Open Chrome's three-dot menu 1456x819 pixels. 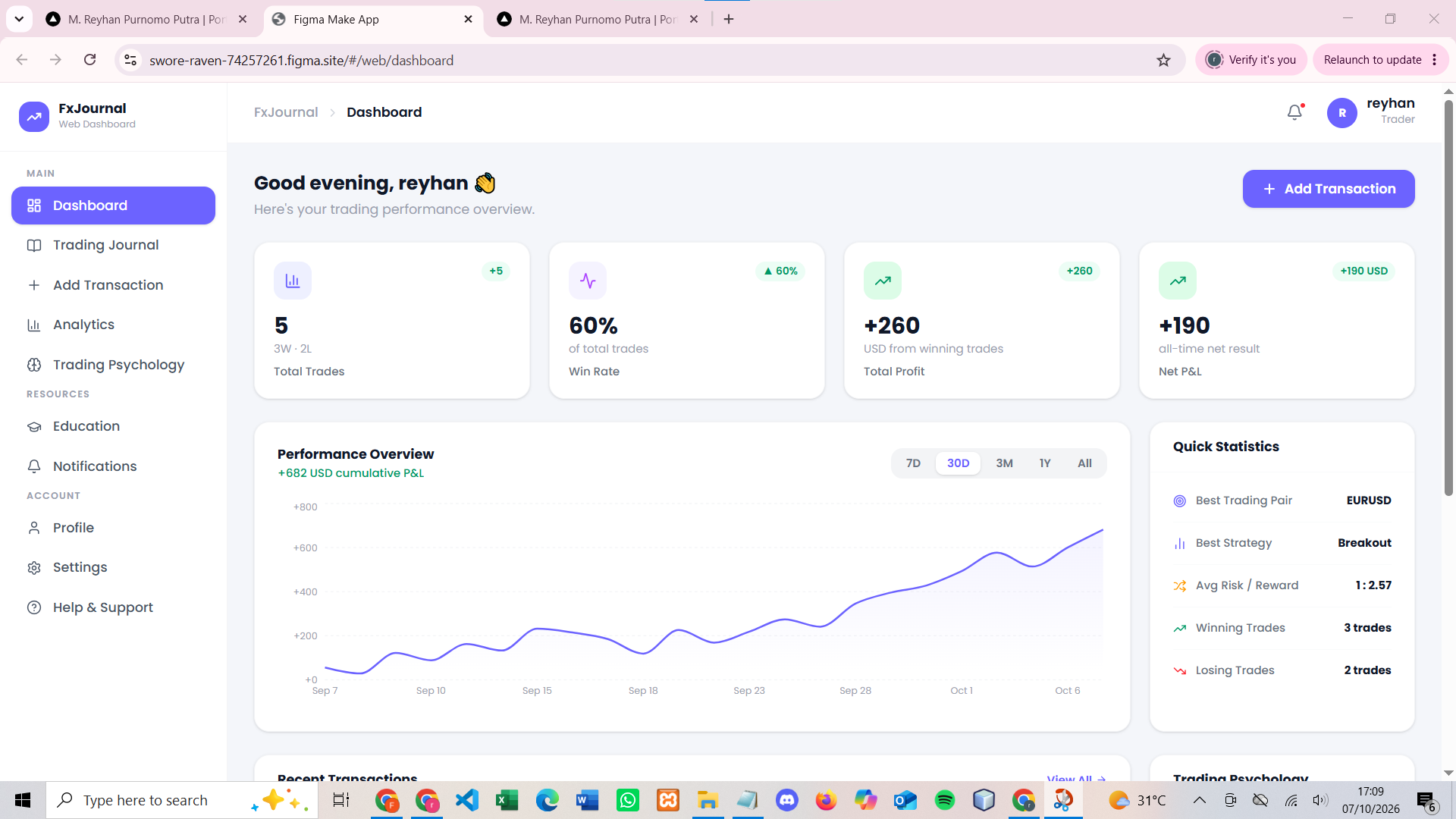coord(1435,60)
